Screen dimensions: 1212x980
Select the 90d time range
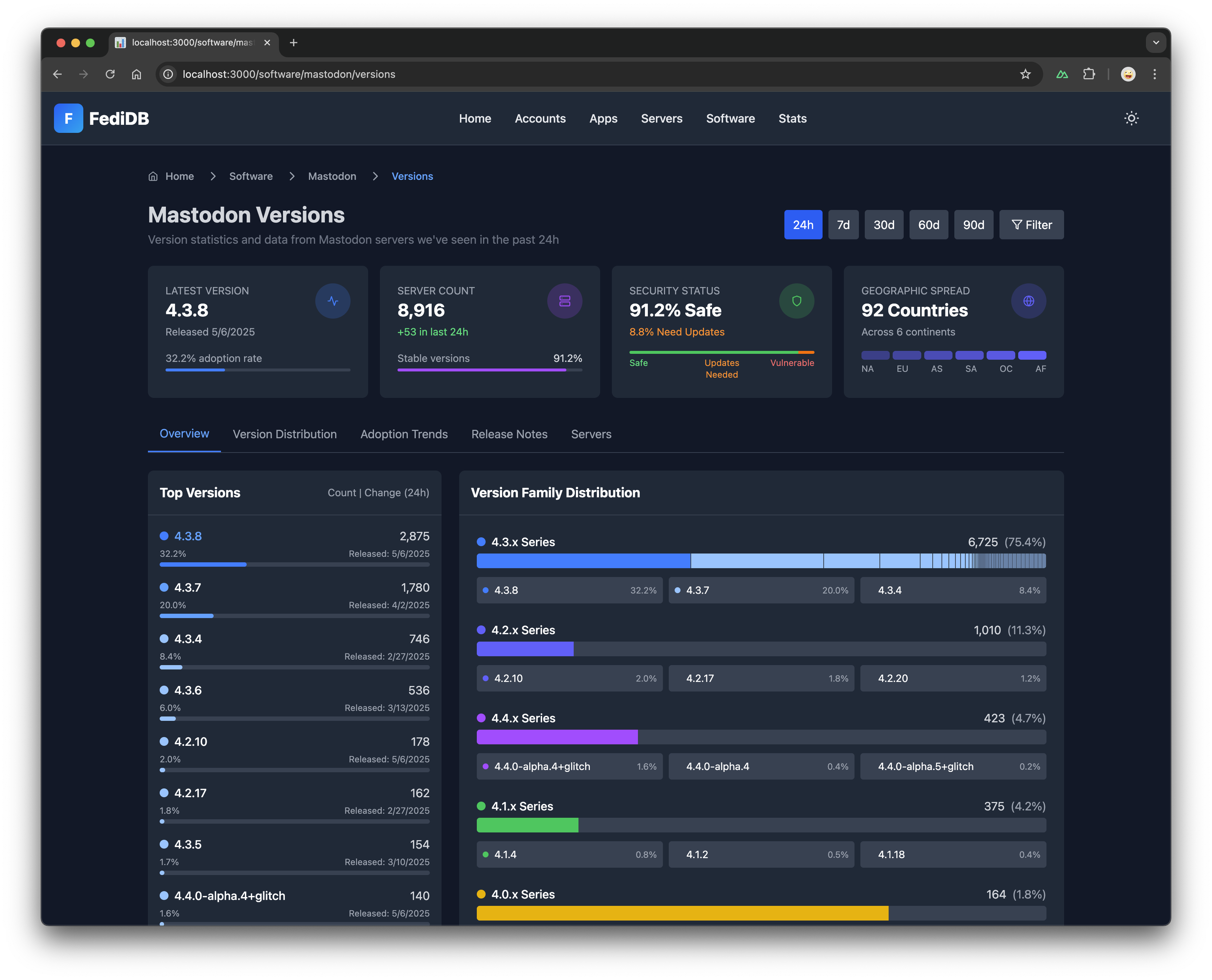coord(973,225)
